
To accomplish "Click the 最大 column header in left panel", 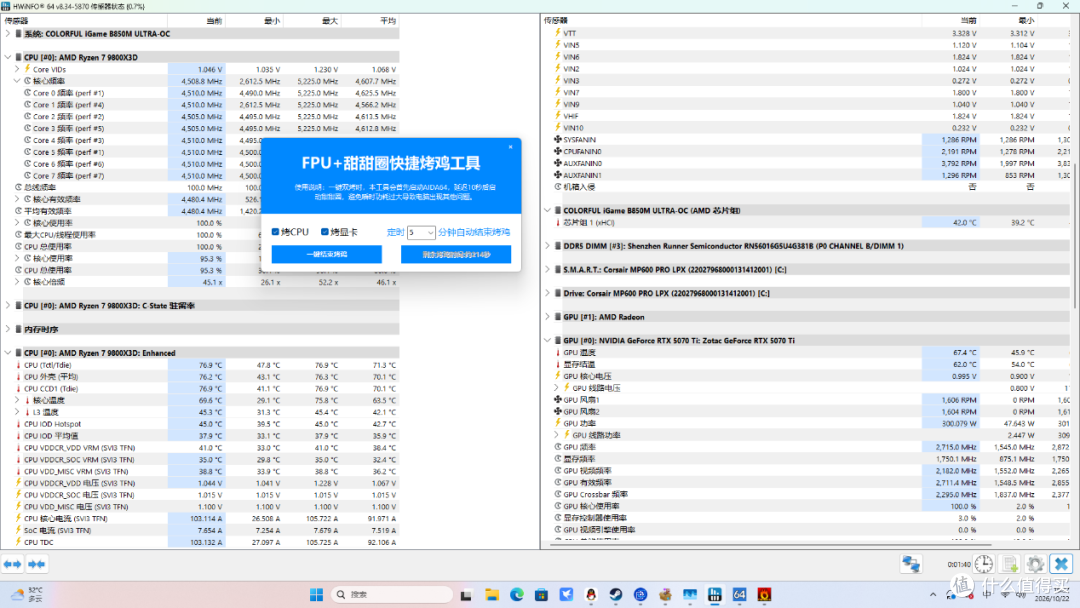I will click(x=312, y=21).
